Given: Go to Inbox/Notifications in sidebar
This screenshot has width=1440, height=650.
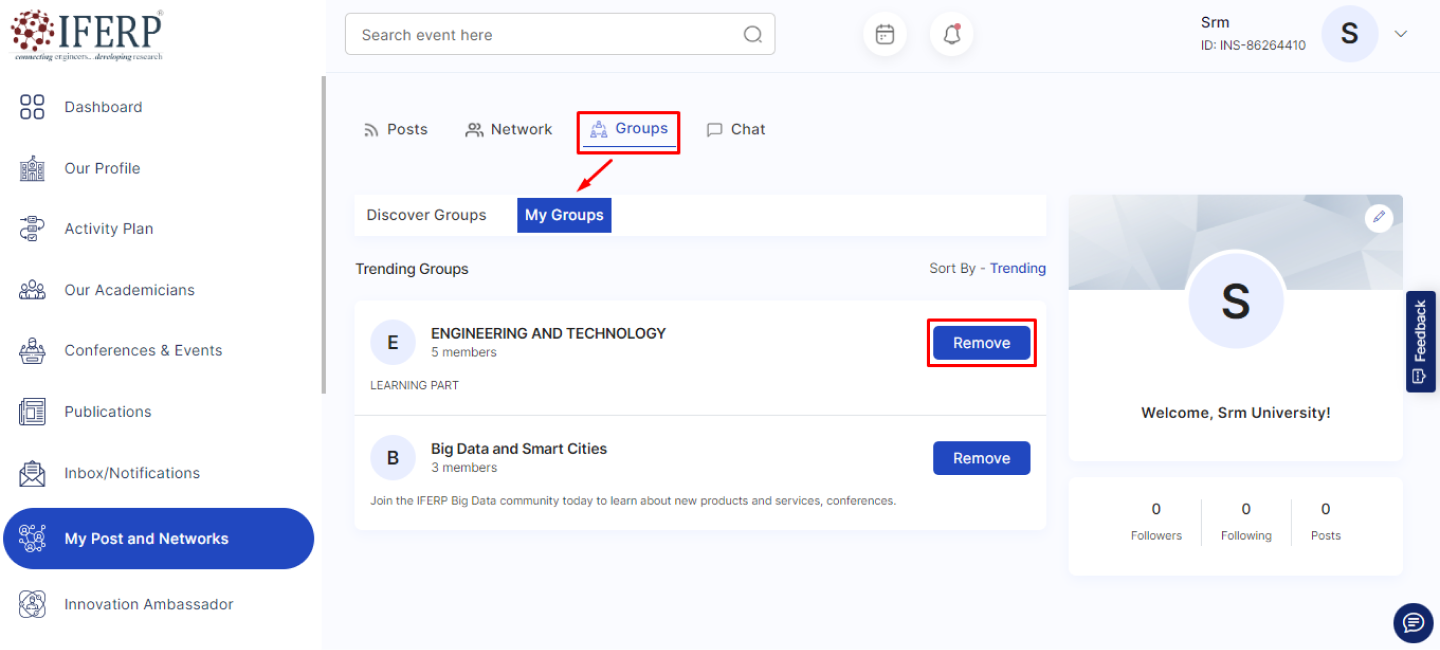Looking at the screenshot, I should coord(131,473).
